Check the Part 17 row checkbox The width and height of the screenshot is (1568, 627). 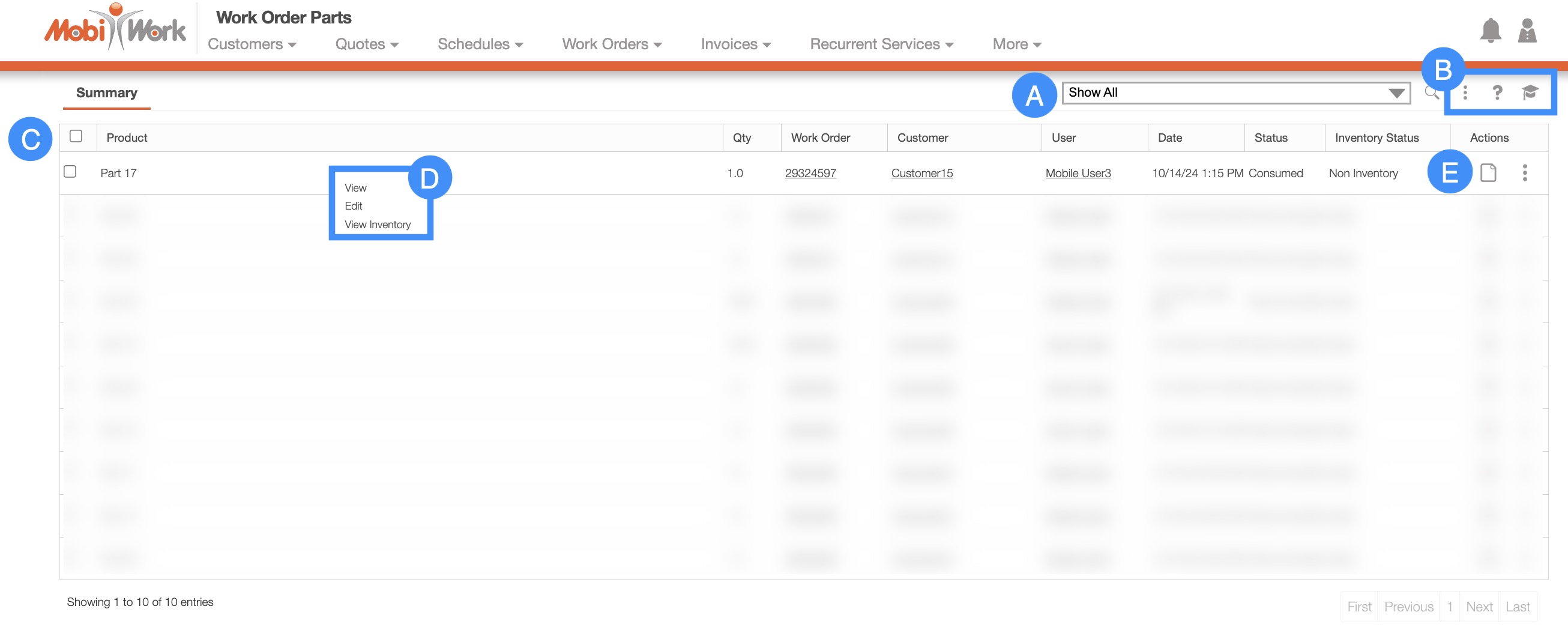tap(70, 172)
